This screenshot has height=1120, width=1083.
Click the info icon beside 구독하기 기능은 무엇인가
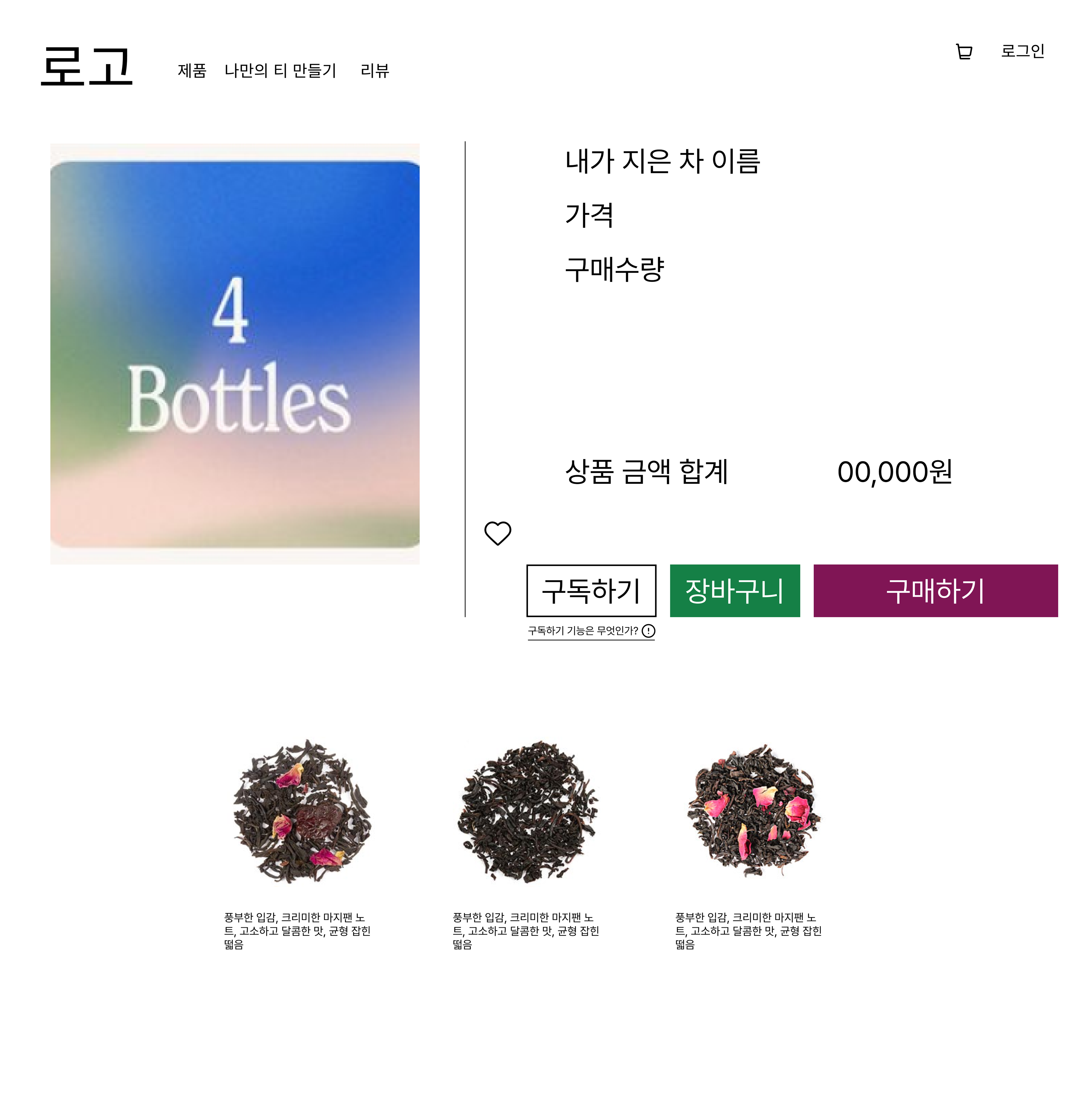coord(648,631)
